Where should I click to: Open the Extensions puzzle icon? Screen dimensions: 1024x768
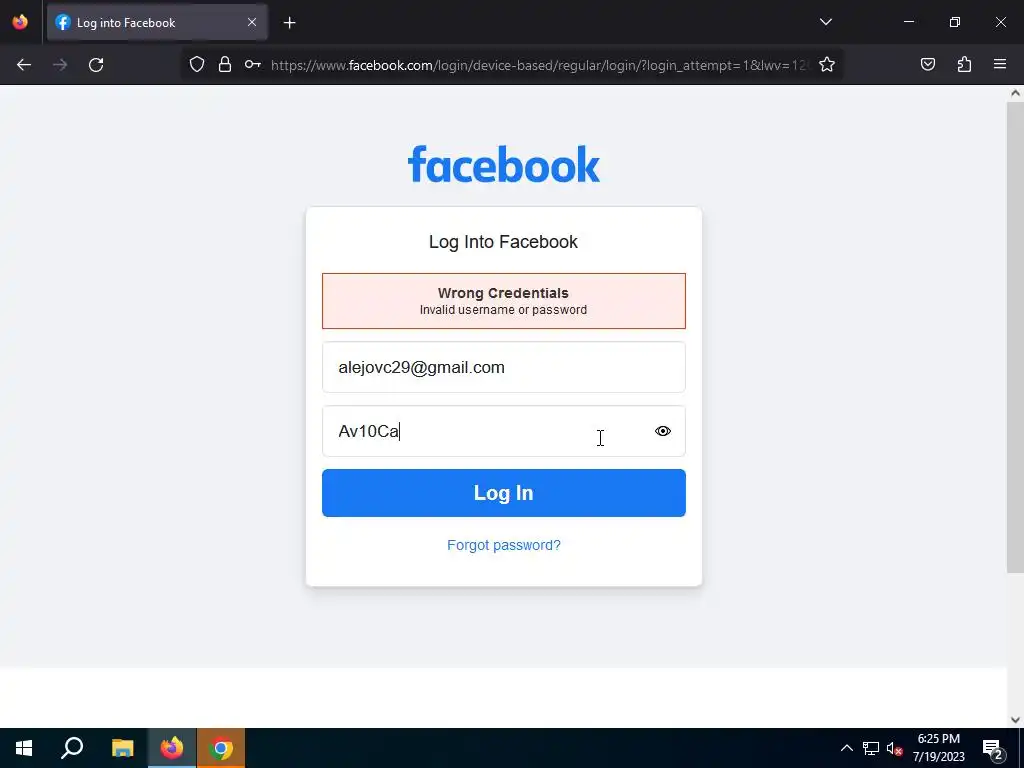click(964, 64)
